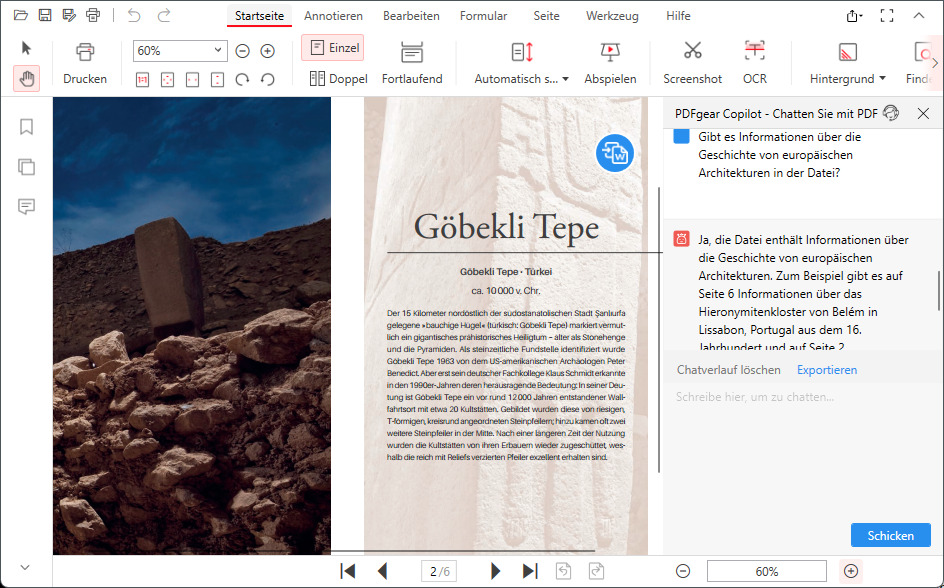Zoom in with the toolbar plus icon

coord(267,51)
